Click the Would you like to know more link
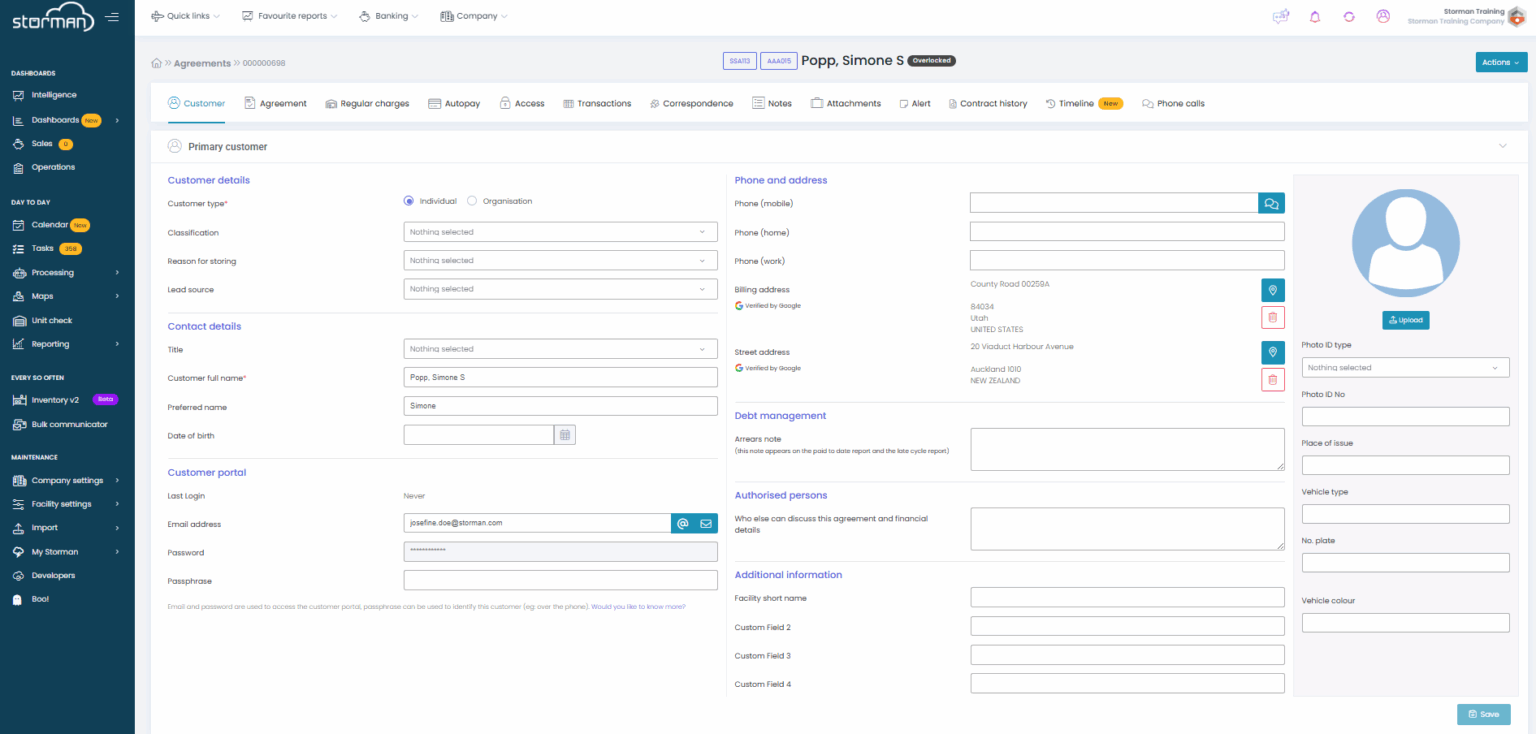This screenshot has height=734, width=1536. [638, 607]
